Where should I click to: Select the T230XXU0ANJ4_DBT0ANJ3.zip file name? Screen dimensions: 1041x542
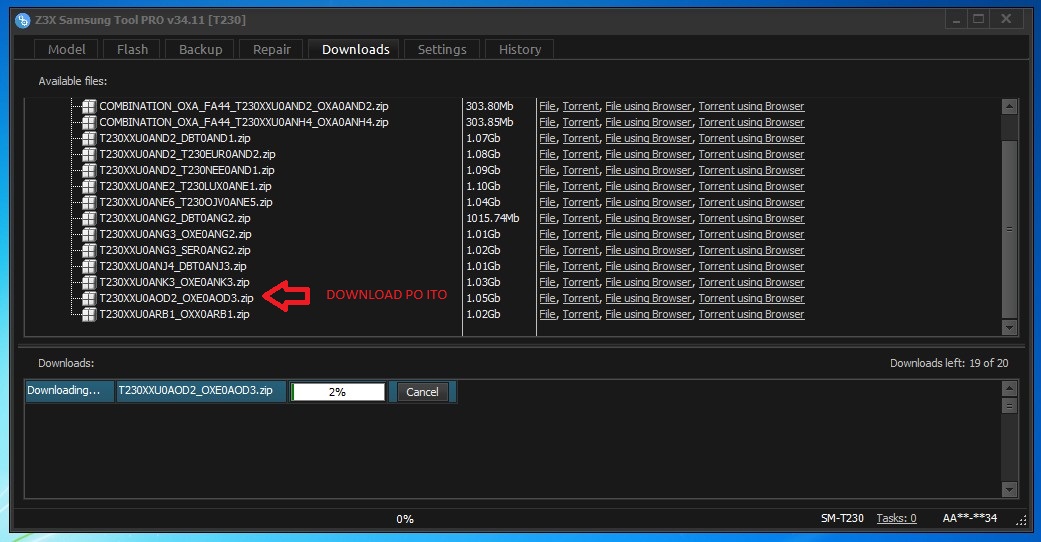coord(173,266)
